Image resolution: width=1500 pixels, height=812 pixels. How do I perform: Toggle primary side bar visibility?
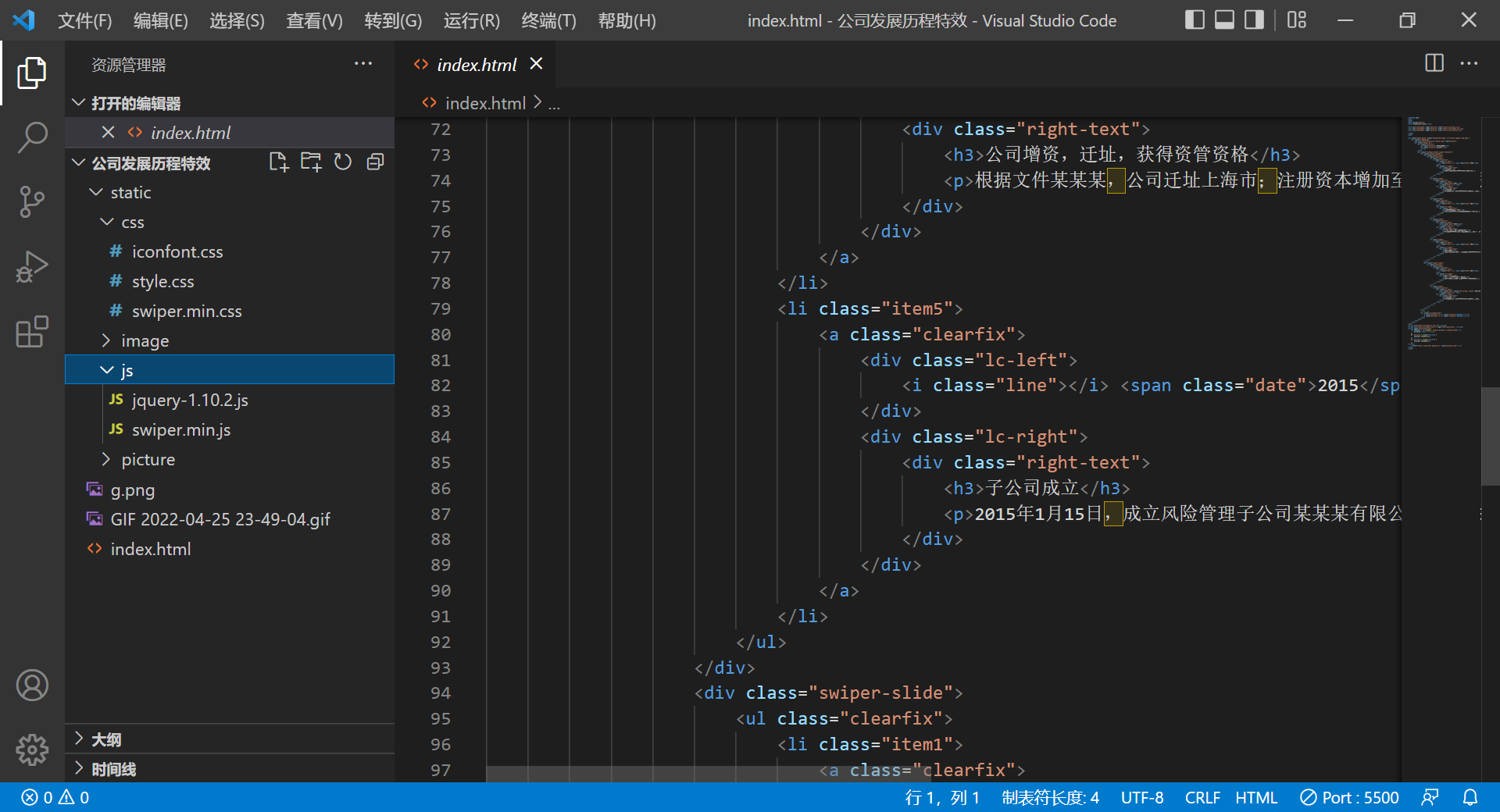point(1195,20)
